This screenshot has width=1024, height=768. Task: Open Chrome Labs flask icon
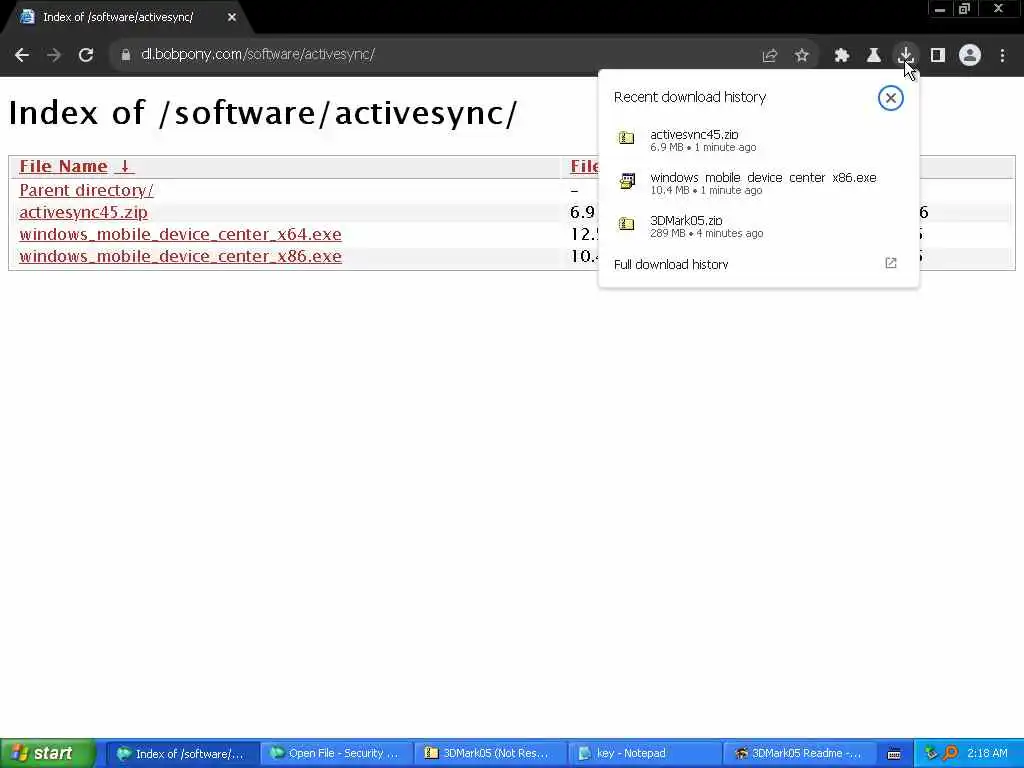tap(874, 56)
